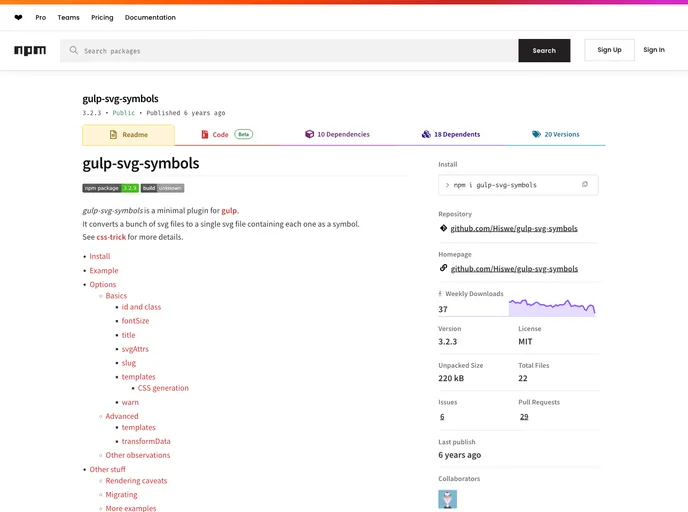Jump to id and class section
688x512 pixels.
(141, 307)
